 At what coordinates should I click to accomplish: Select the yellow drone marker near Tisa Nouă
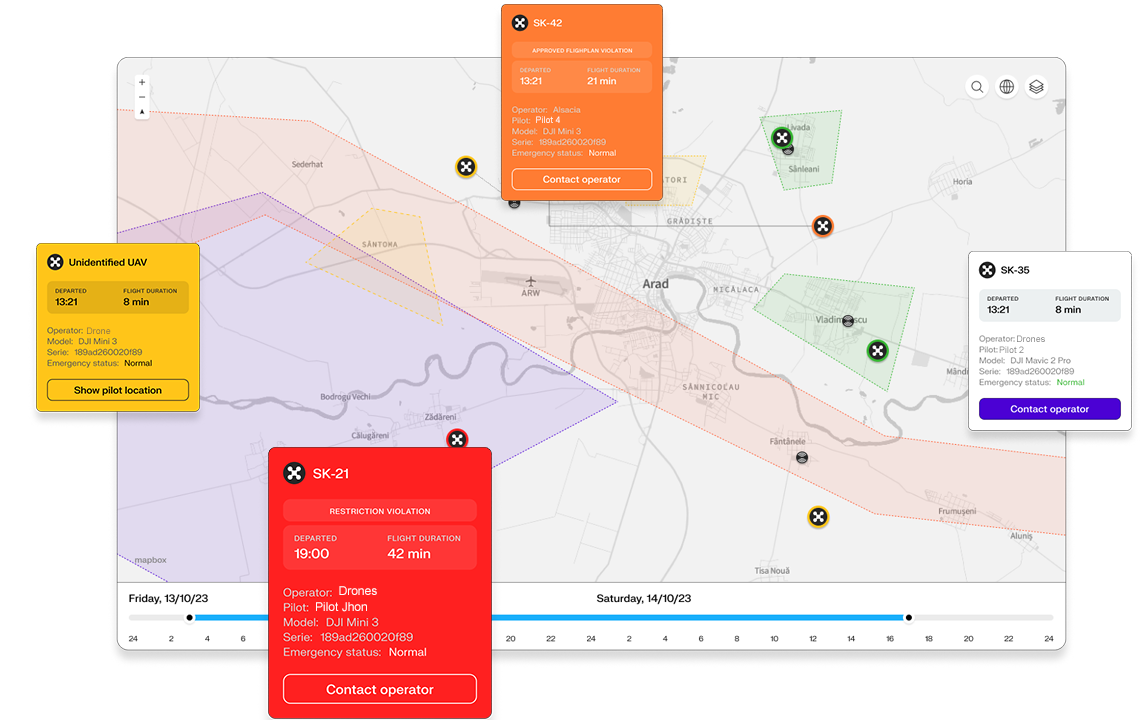[818, 517]
